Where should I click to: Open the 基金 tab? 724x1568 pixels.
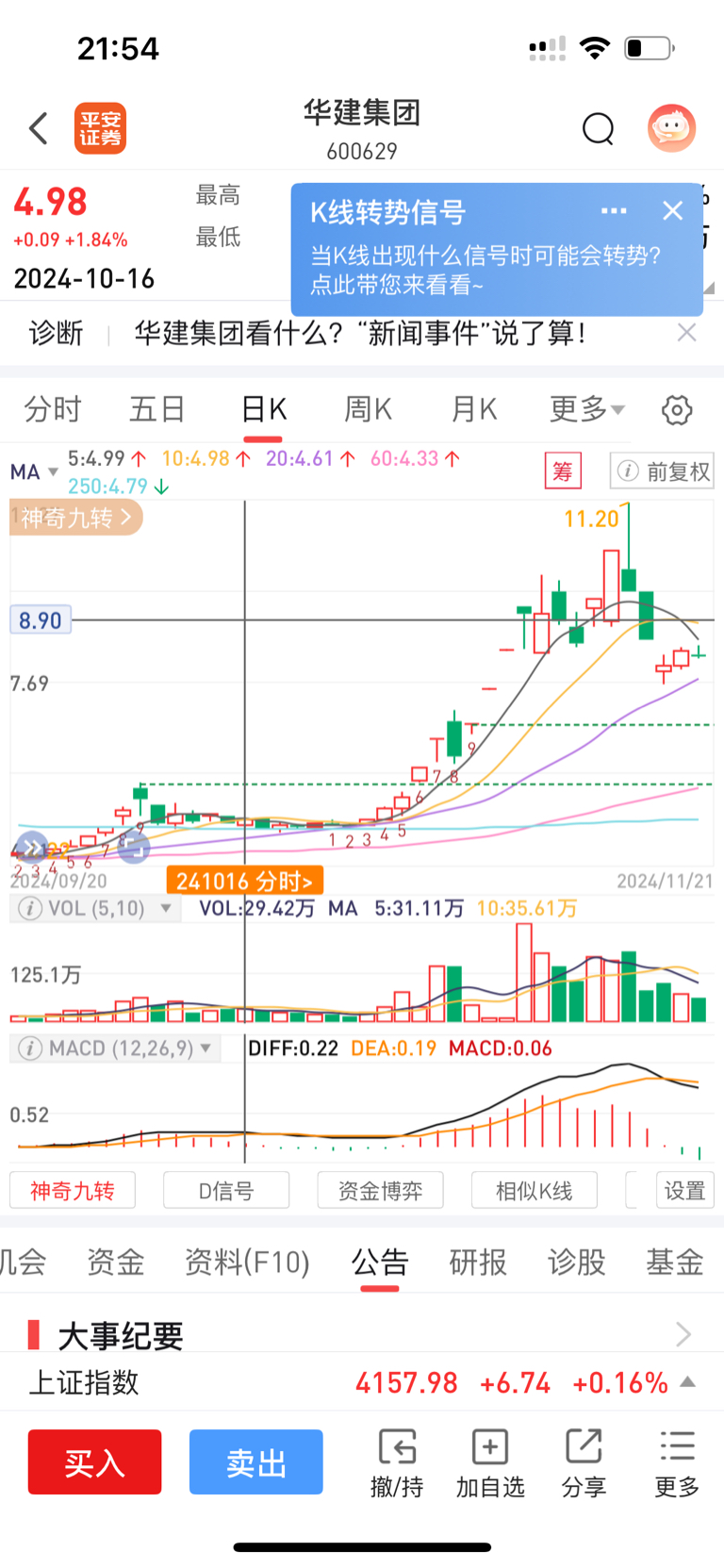pyautogui.click(x=675, y=1262)
